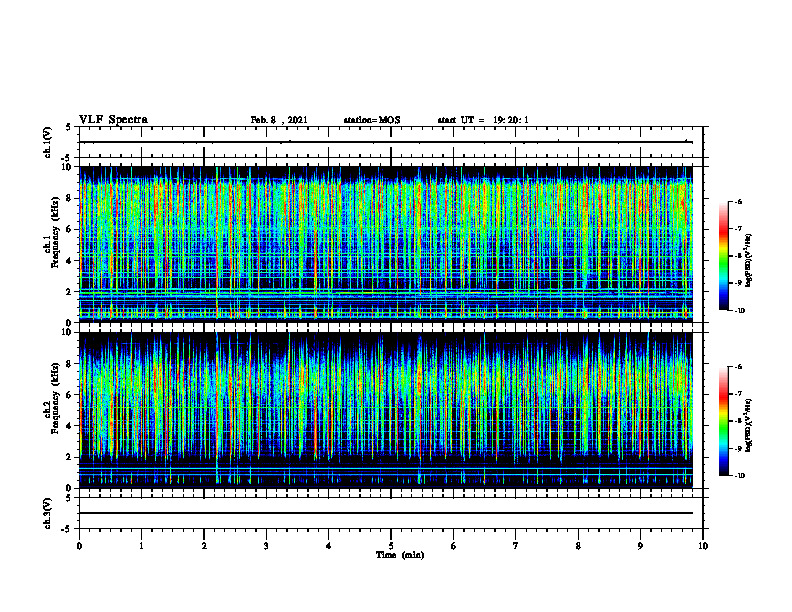792x612 pixels.
Task: Click the "ch.1(V)" waveform axis label
Action: click(47, 142)
